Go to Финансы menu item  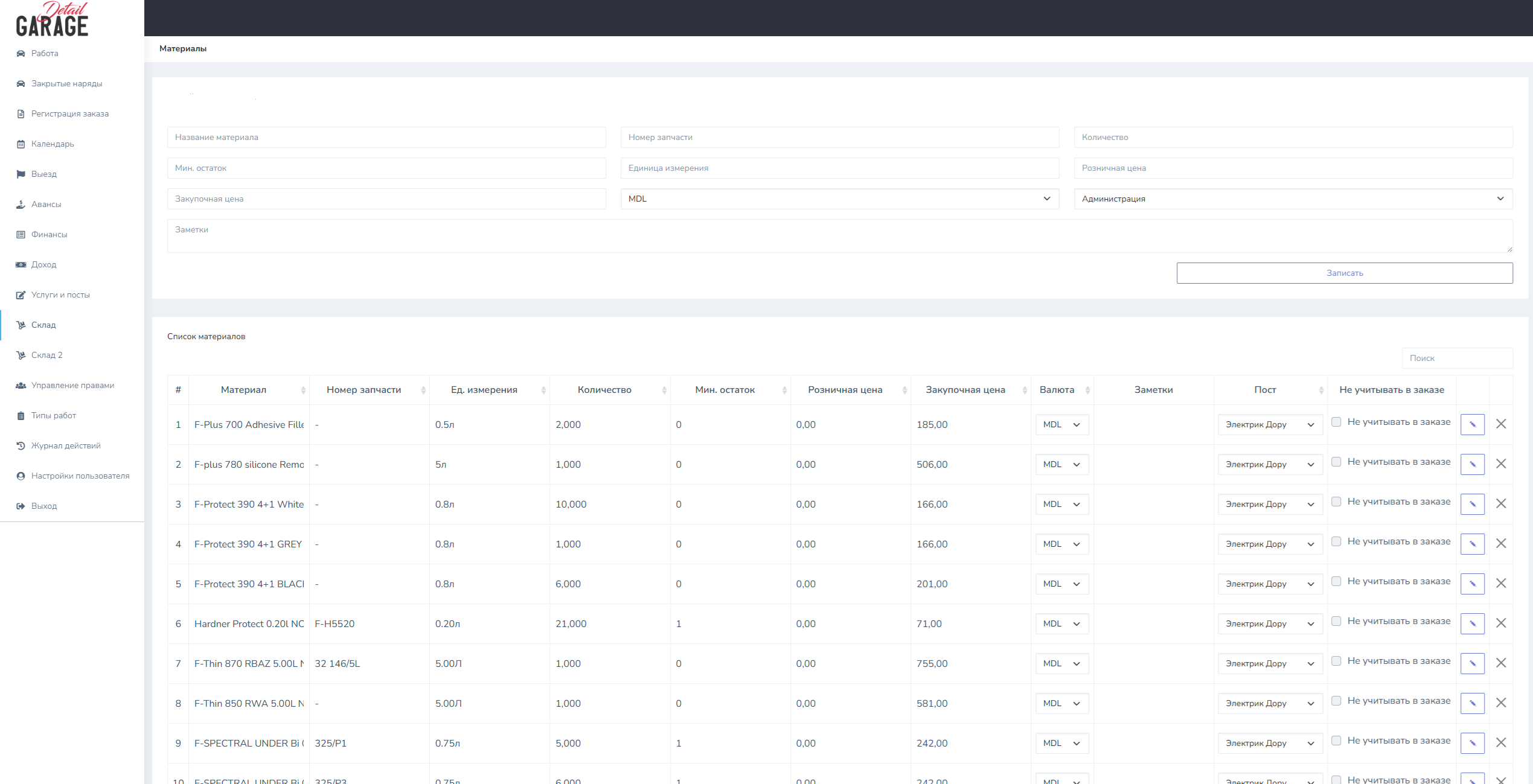pos(49,234)
